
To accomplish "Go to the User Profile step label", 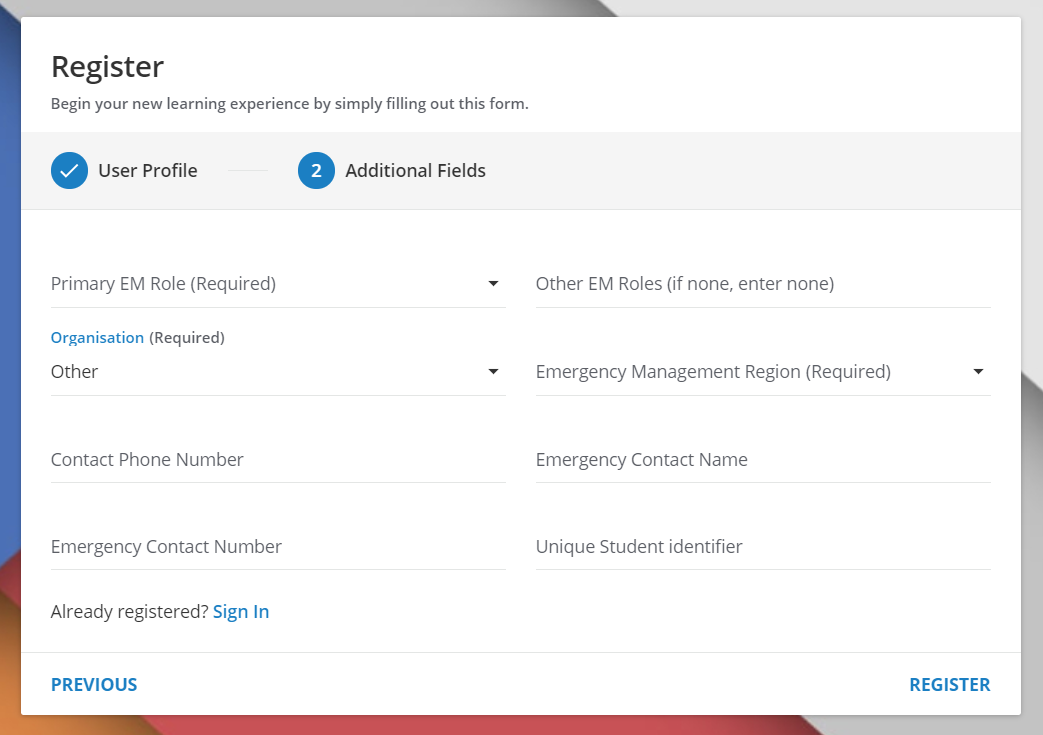I will tap(148, 171).
